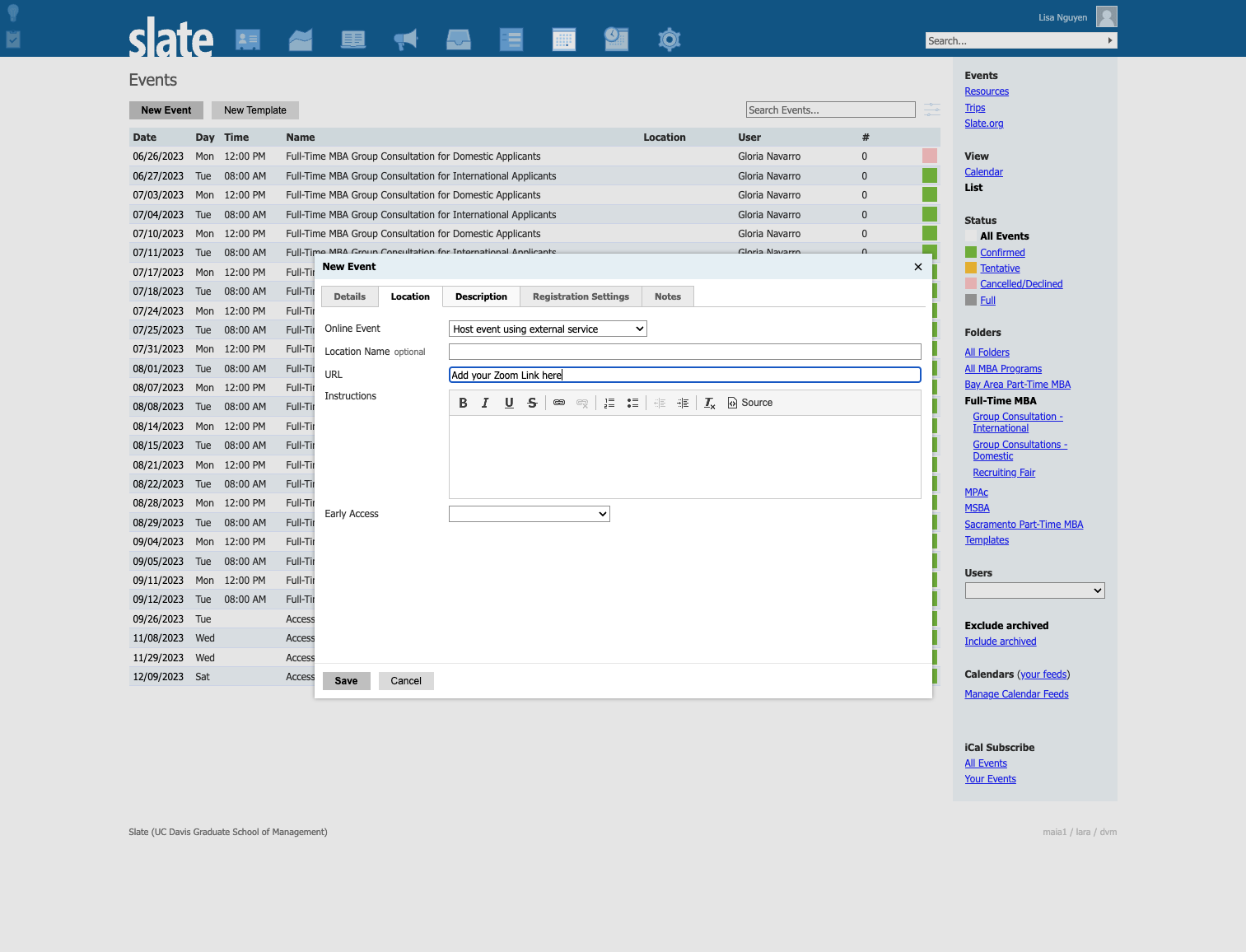Image resolution: width=1246 pixels, height=952 pixels.
Task: Toggle underline in Instructions editor
Action: 509,403
